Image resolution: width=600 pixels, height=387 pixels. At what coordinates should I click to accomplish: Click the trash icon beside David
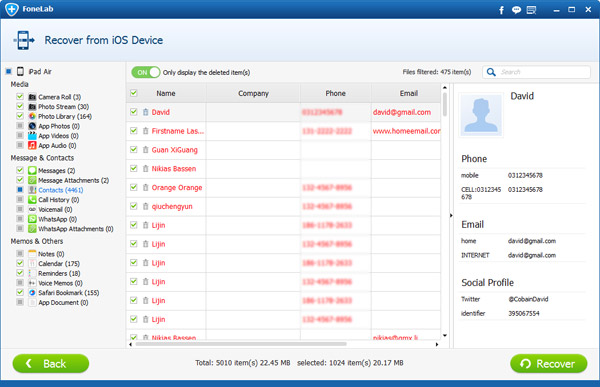(145, 112)
